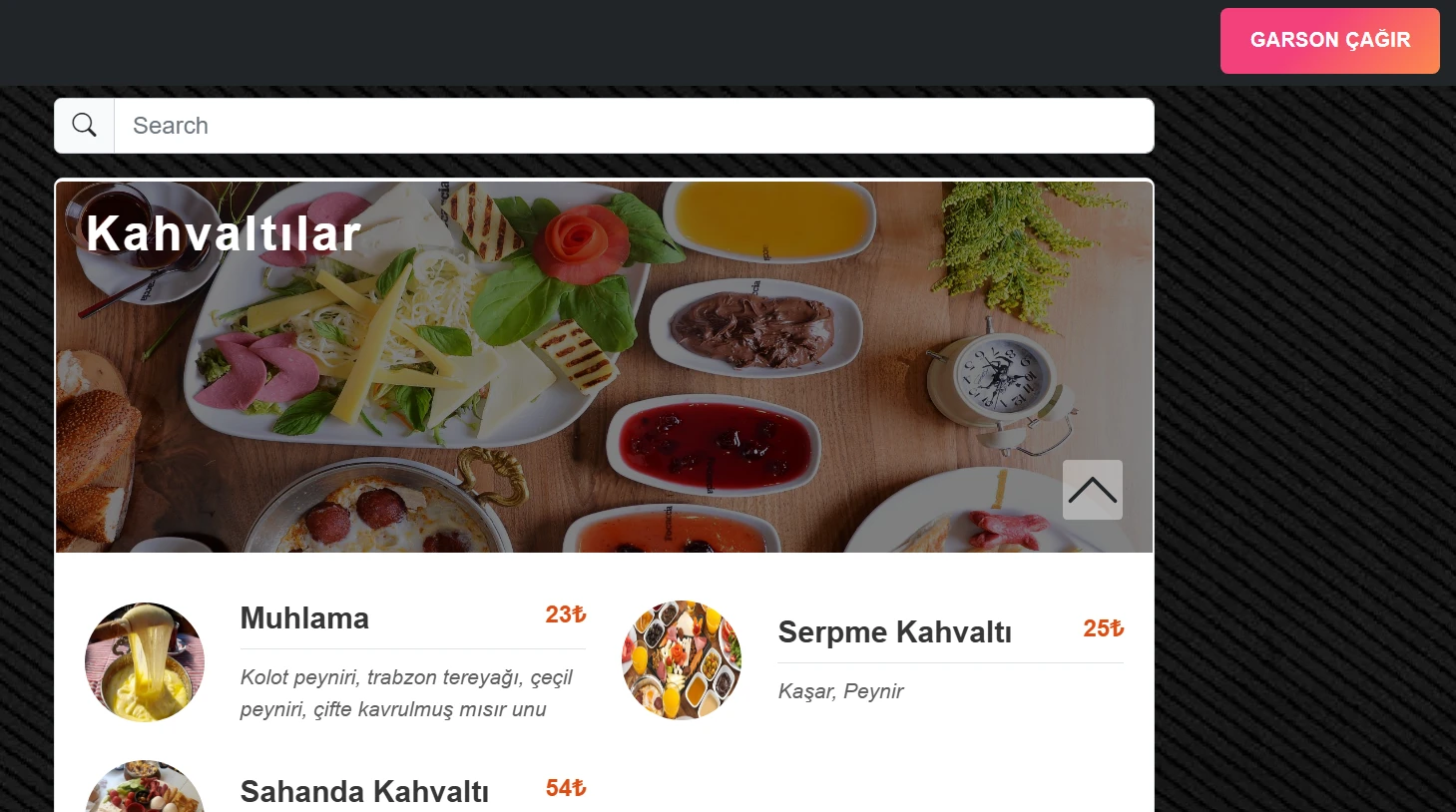The image size is (1456, 812).
Task: Open the Serpme Kahvaltı dish thumbnail
Action: 682,659
